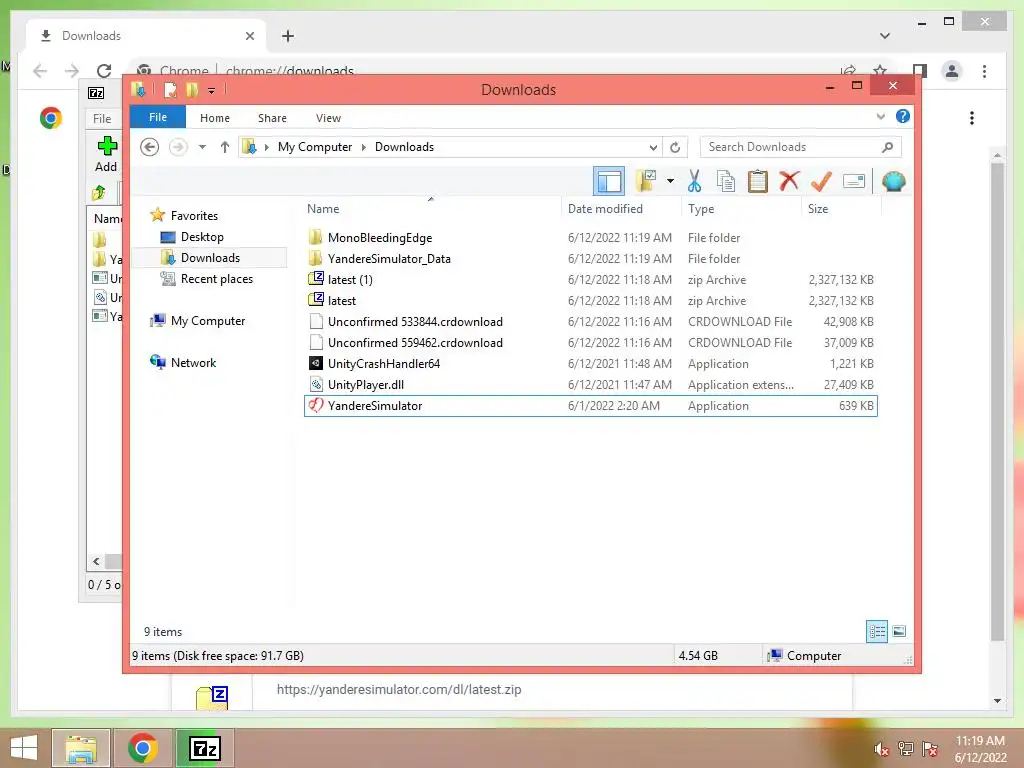Go back in Explorer history
The width and height of the screenshot is (1024, 768).
coord(150,147)
